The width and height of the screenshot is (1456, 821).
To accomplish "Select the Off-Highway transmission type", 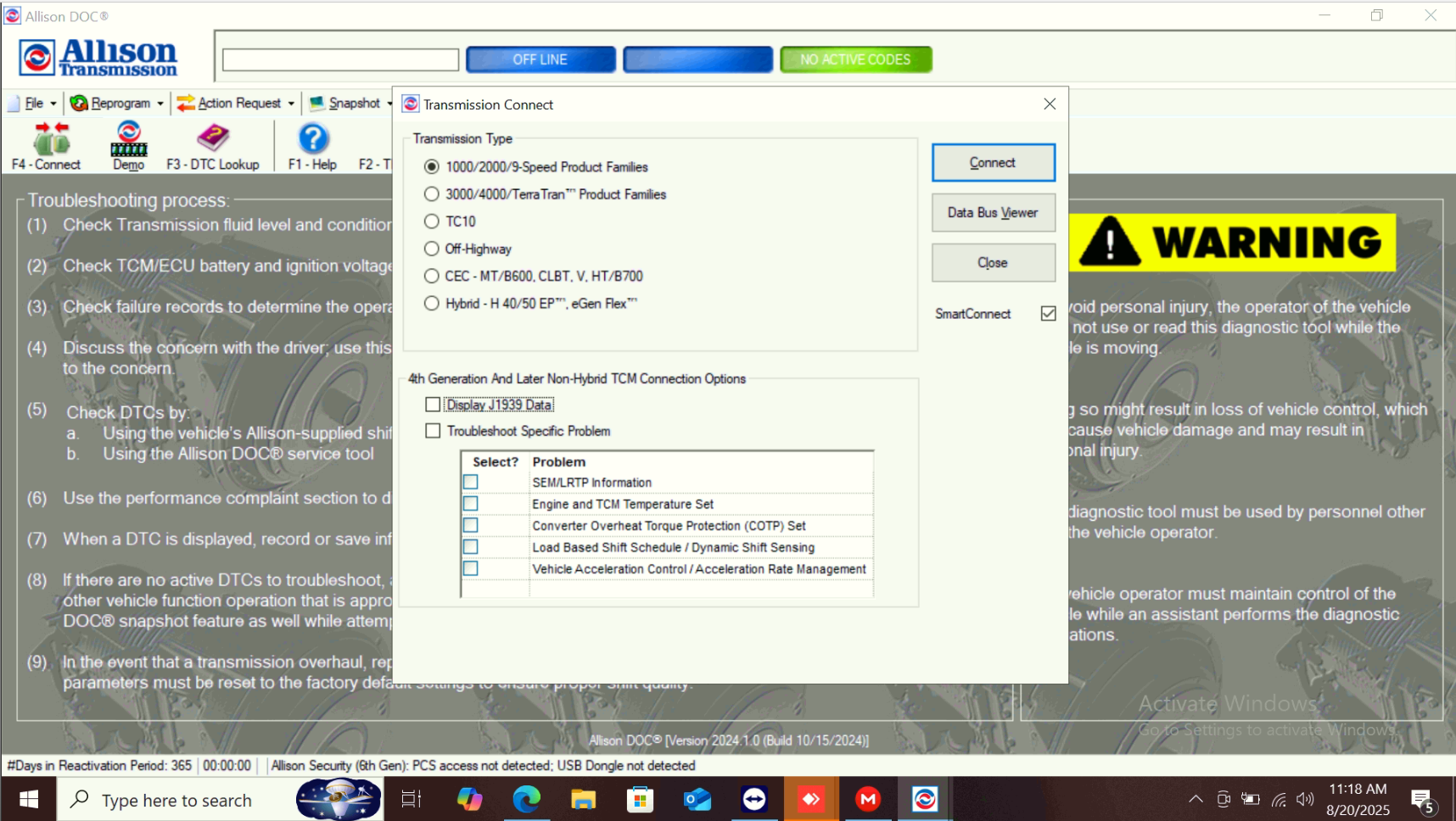I will click(432, 249).
